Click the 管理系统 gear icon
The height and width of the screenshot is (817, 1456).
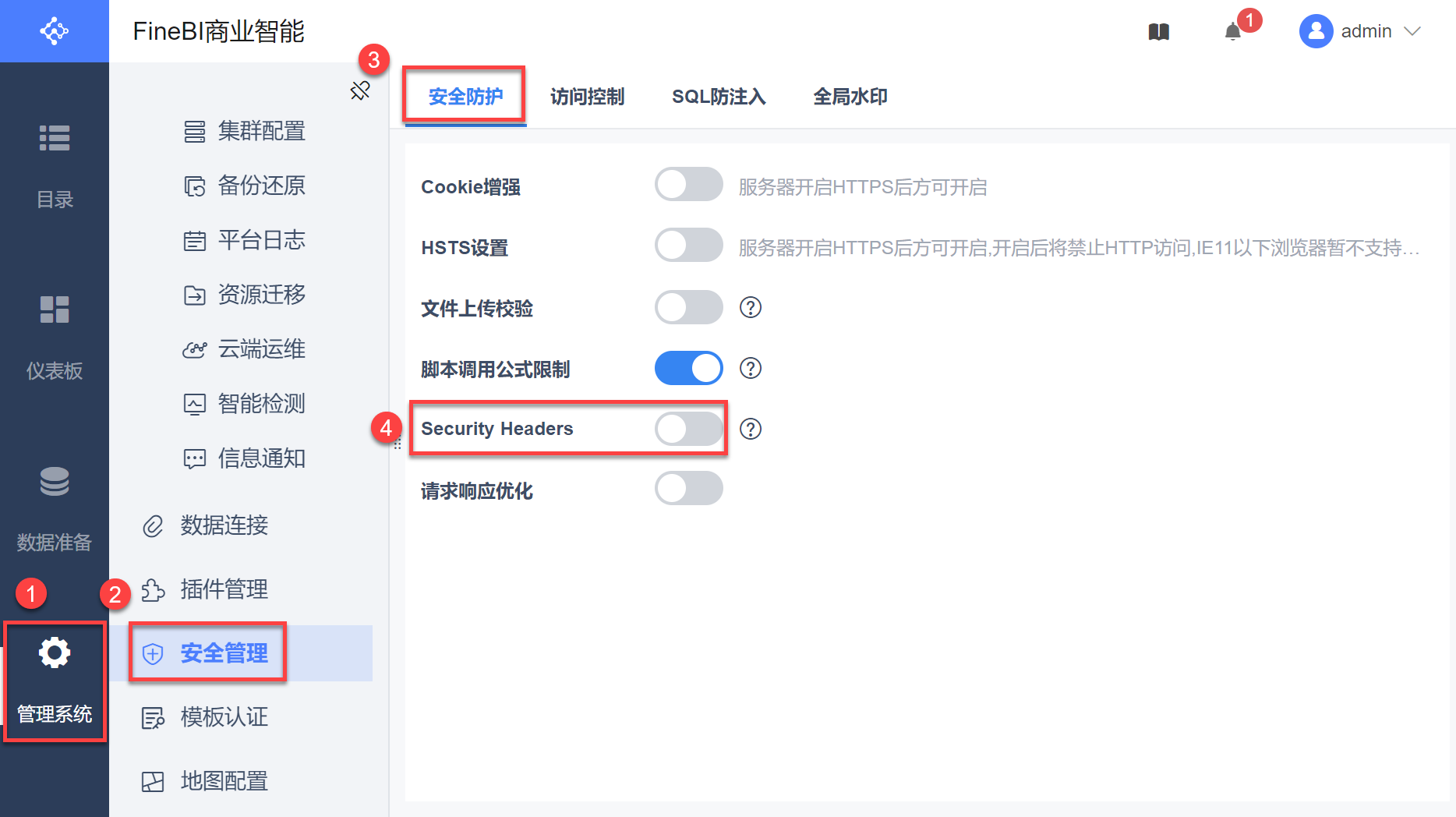coord(55,653)
